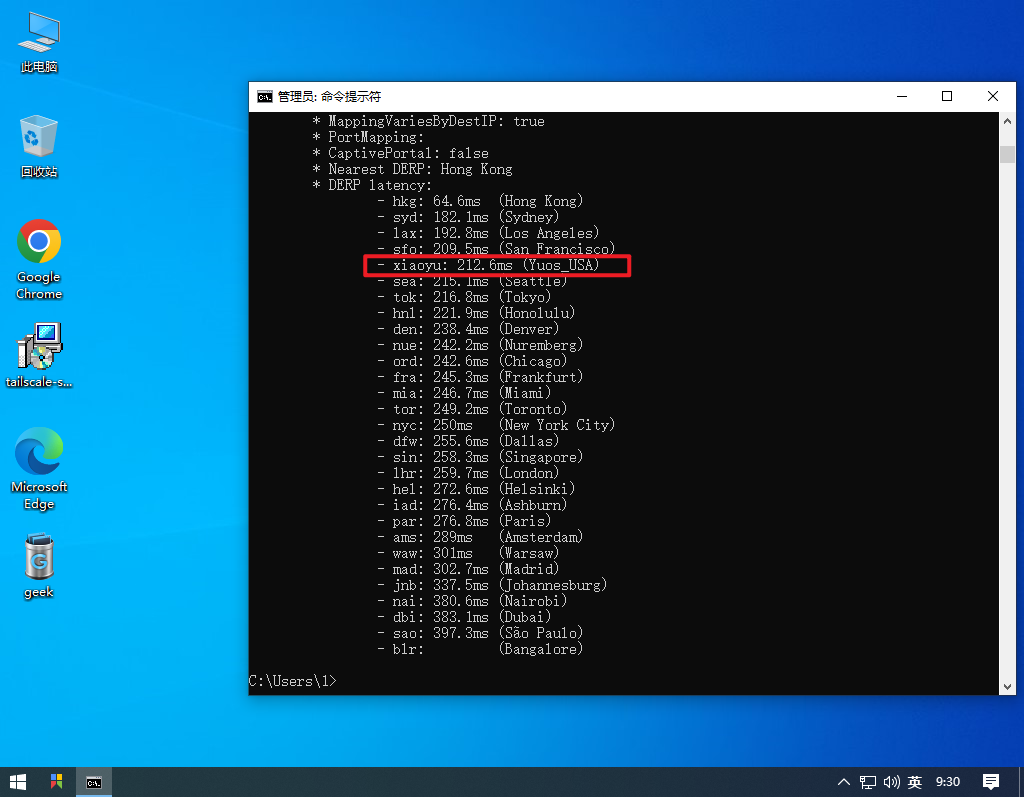Screen dimensions: 1024x797
Task: Click the 'jnb: 337.5ms' Johannesburg line
Action: click(x=492, y=585)
